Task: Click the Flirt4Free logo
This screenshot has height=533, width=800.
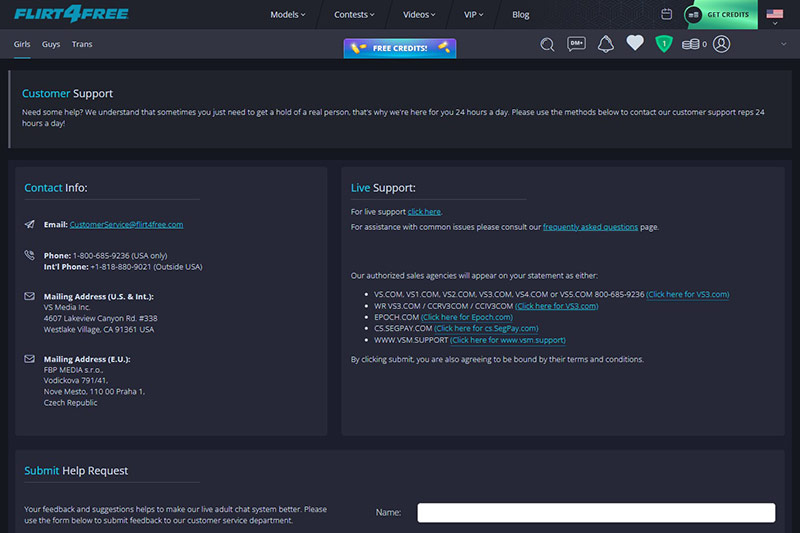Action: tap(71, 14)
